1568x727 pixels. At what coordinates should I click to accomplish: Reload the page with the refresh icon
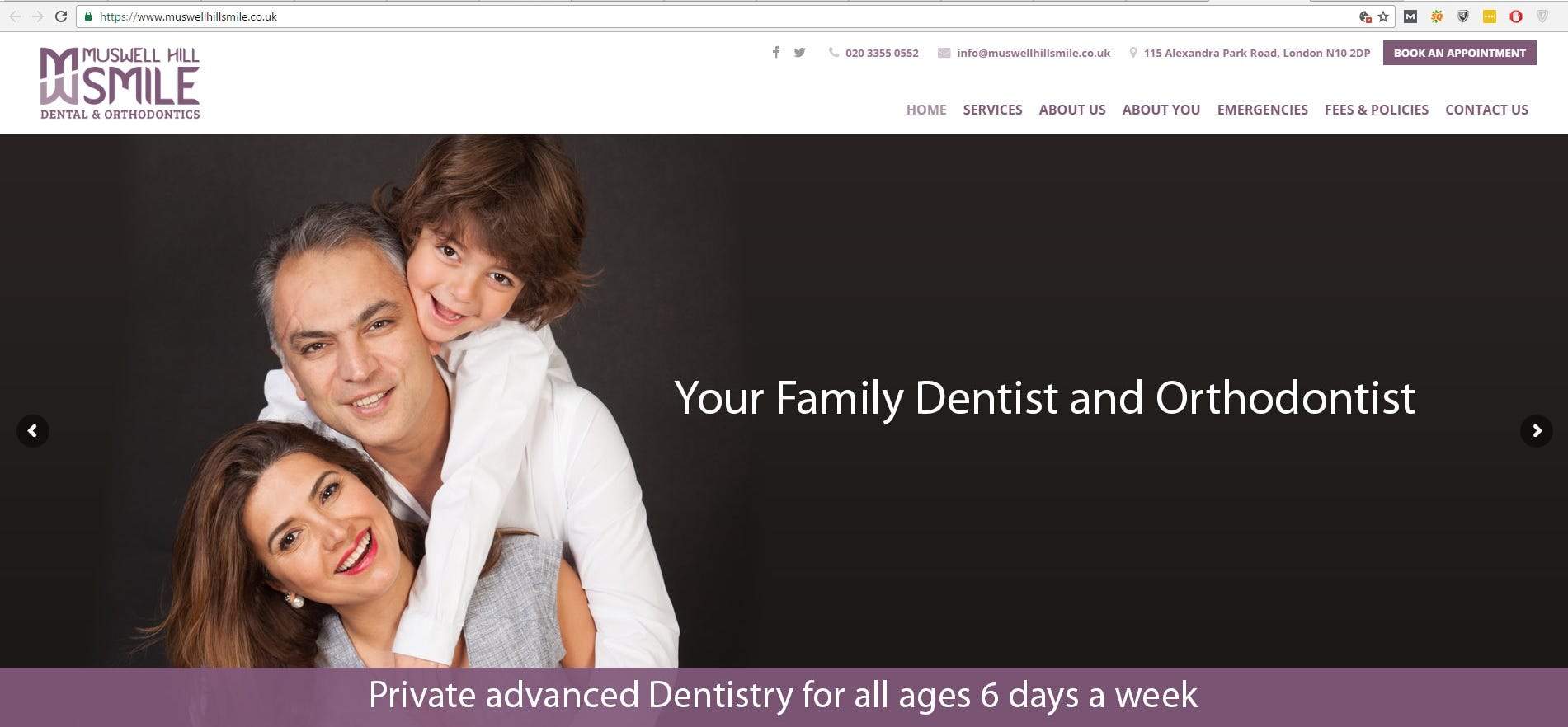point(61,16)
